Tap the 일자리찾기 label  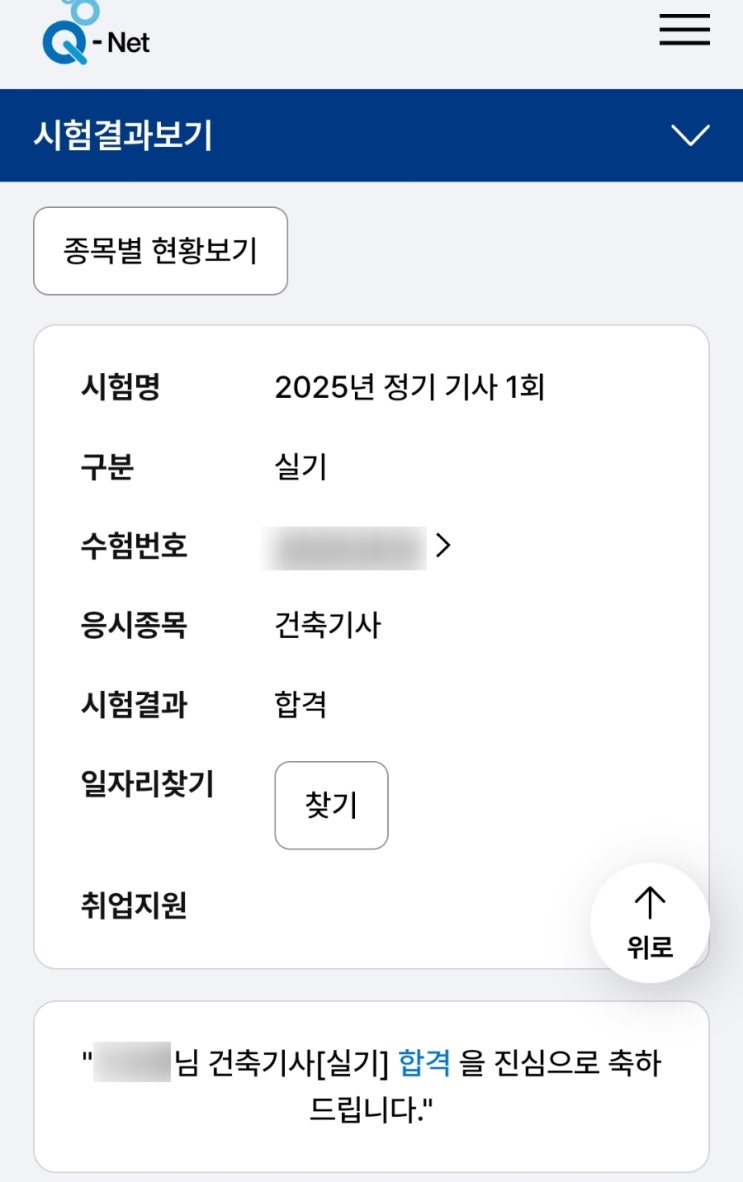point(147,785)
